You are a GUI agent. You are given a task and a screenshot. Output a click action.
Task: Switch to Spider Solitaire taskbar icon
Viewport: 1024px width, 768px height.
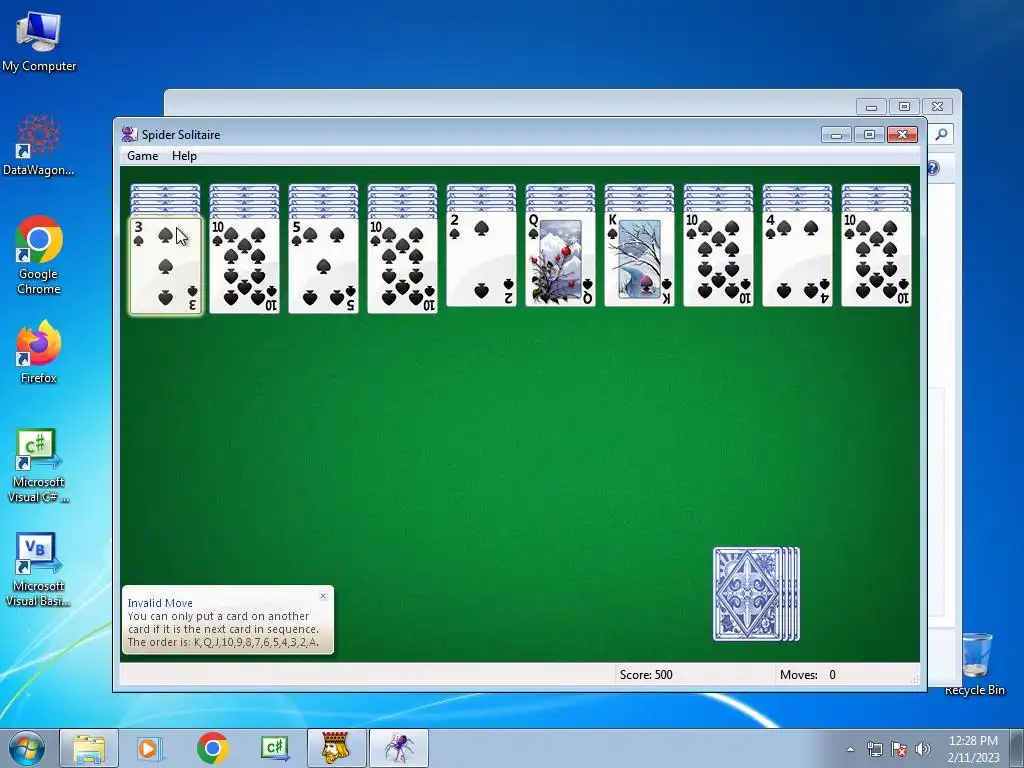399,748
